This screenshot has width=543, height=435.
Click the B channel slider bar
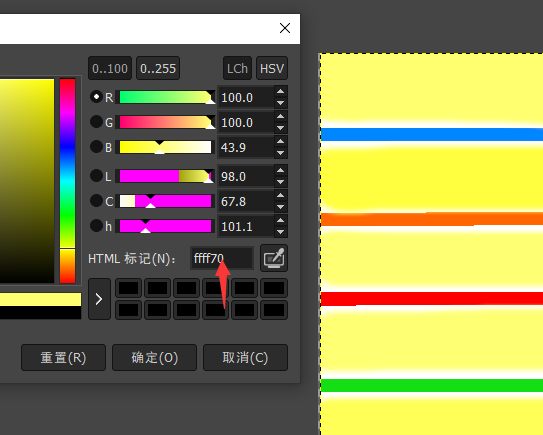[165, 147]
